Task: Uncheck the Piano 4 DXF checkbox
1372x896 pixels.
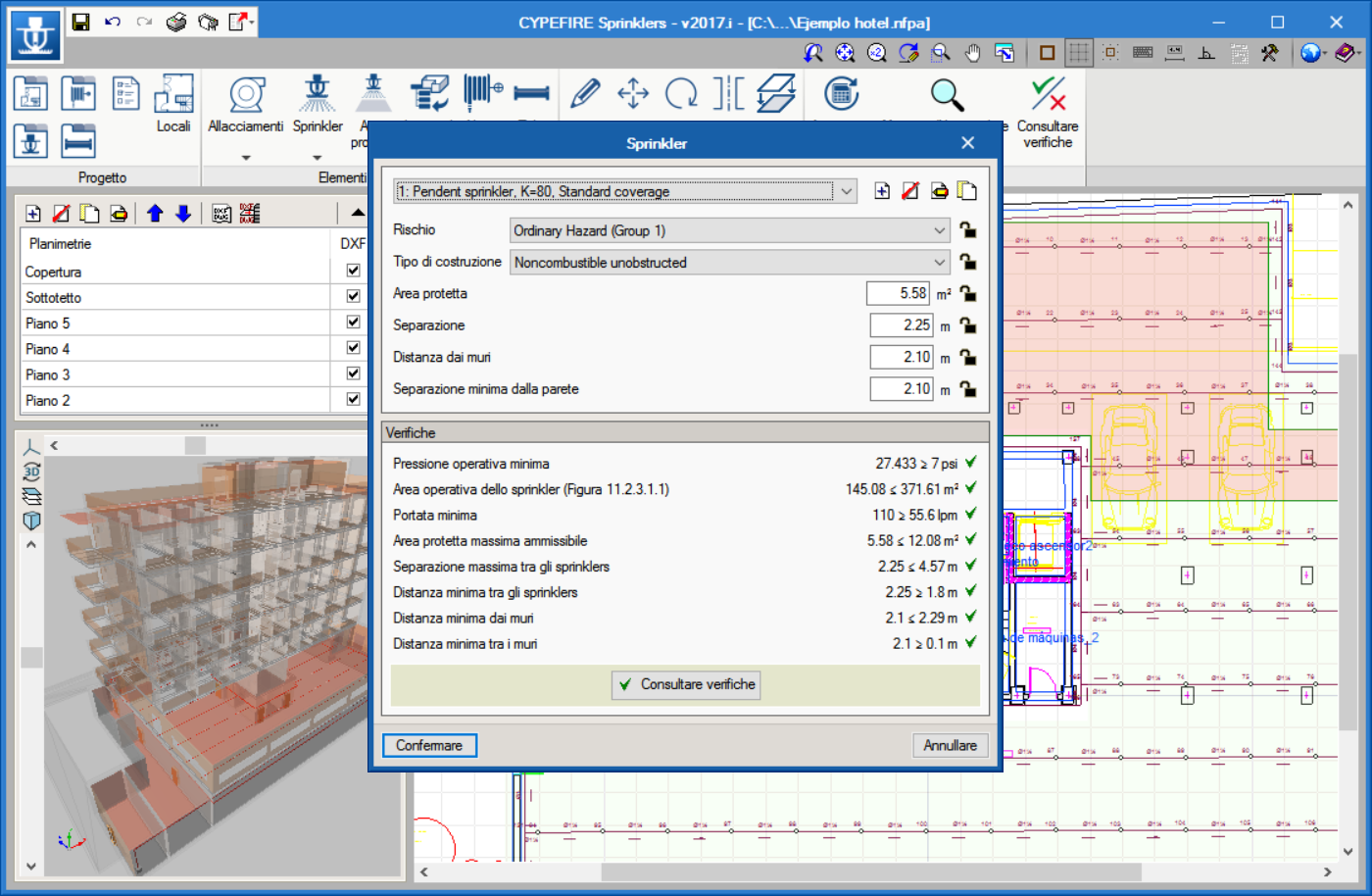Action: click(x=353, y=347)
